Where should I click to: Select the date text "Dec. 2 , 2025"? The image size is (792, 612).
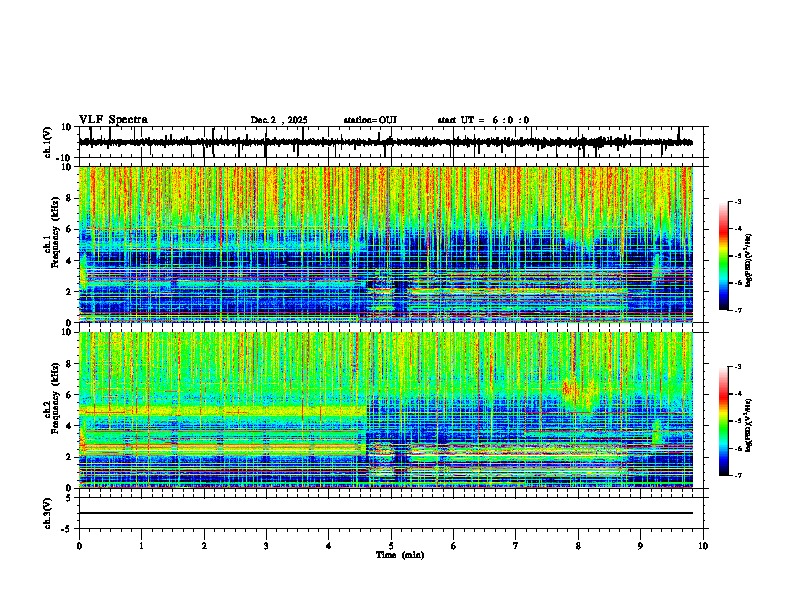[x=279, y=120]
